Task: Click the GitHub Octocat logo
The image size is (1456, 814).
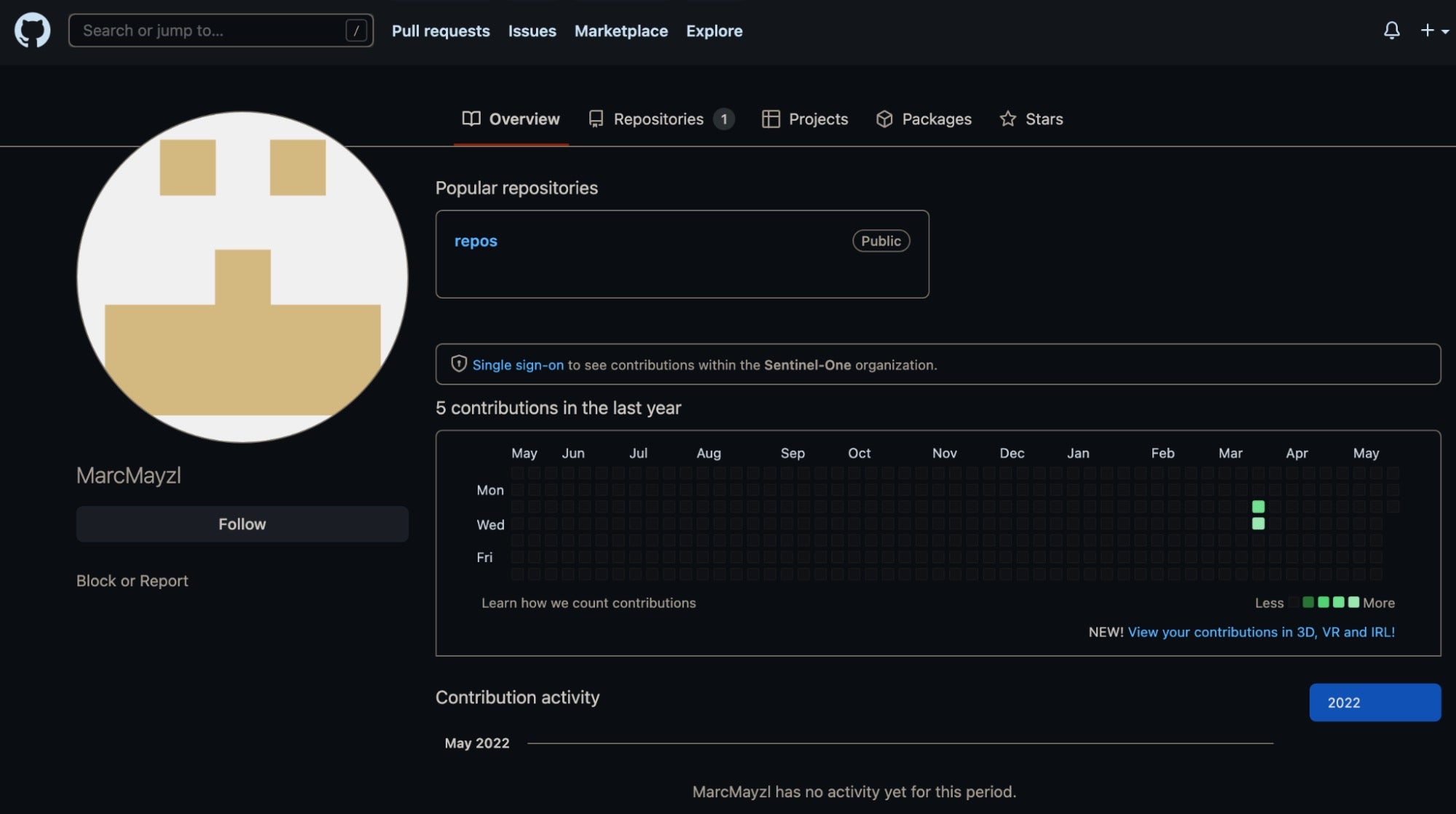Action: click(32, 31)
